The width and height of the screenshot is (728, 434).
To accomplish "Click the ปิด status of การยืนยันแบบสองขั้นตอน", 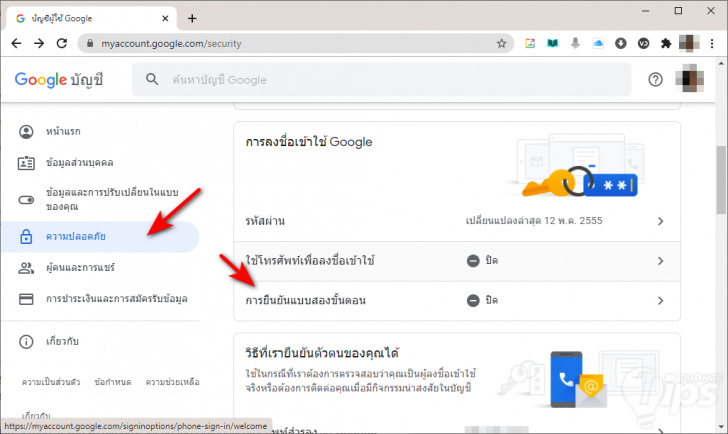I will coord(483,301).
